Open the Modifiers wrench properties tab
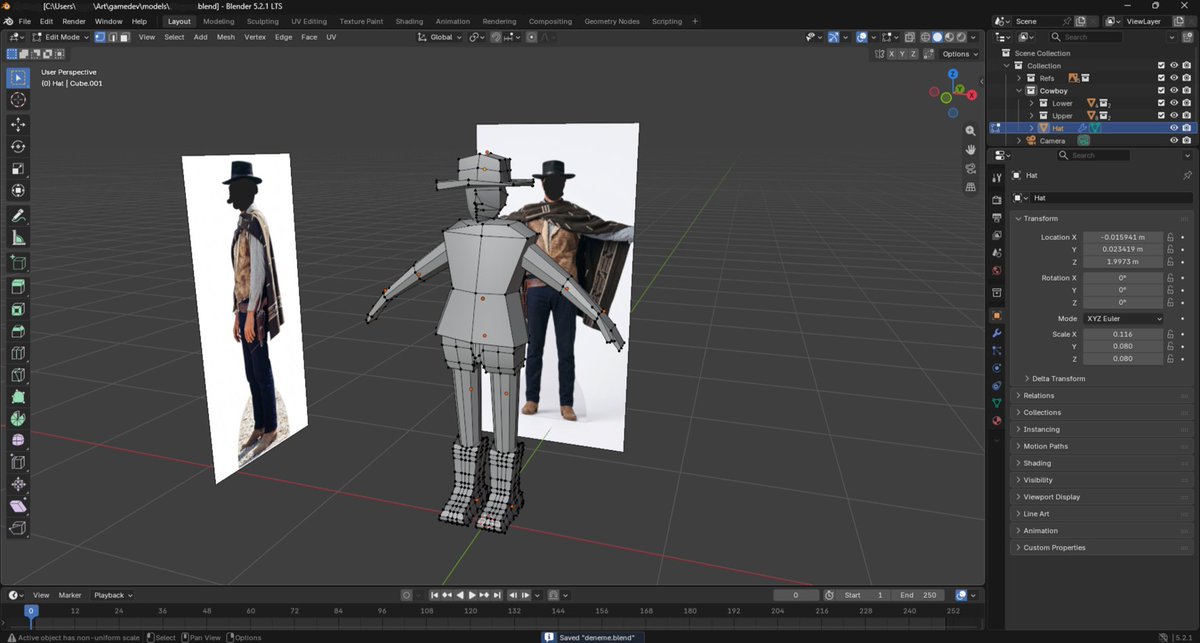1200x643 pixels. pos(996,333)
